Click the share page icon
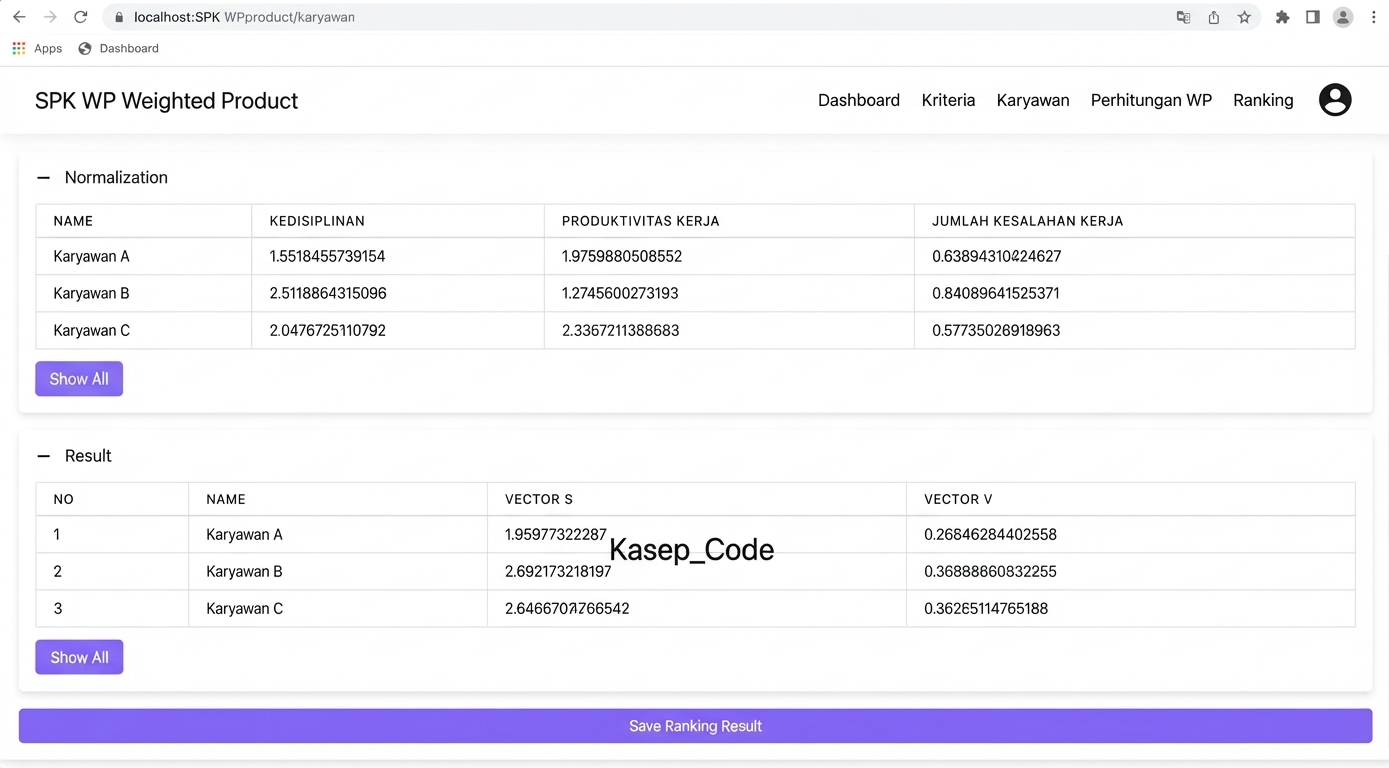The image size is (1389, 768). point(1214,17)
